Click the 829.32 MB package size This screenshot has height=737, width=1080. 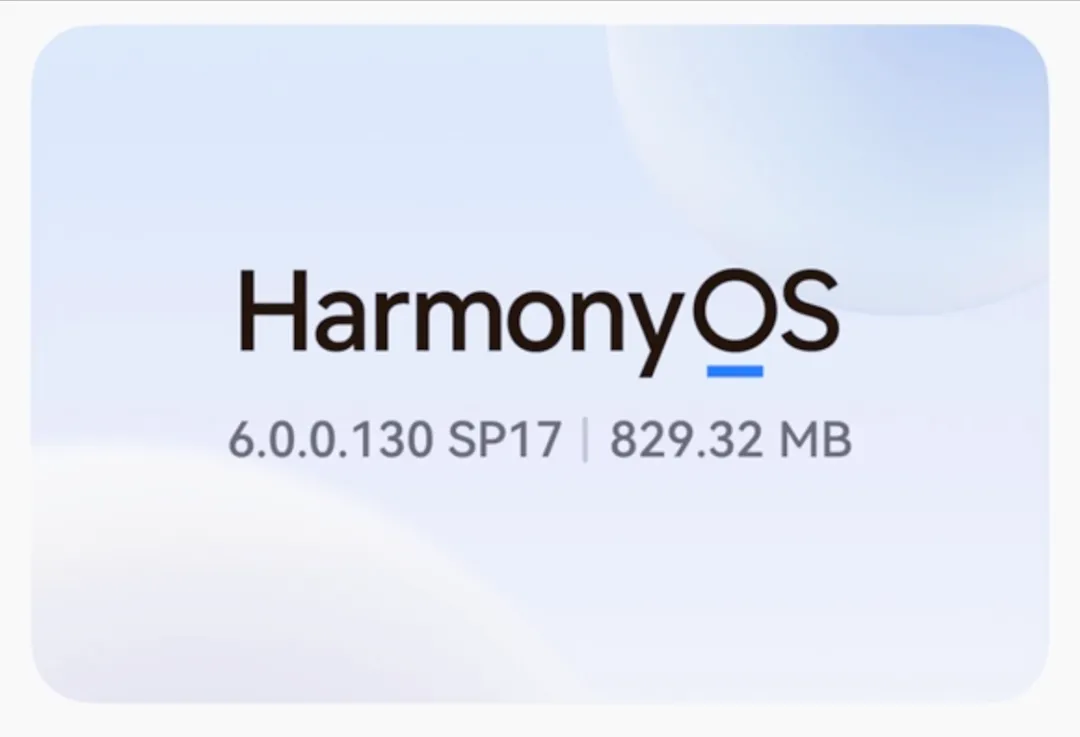[731, 439]
